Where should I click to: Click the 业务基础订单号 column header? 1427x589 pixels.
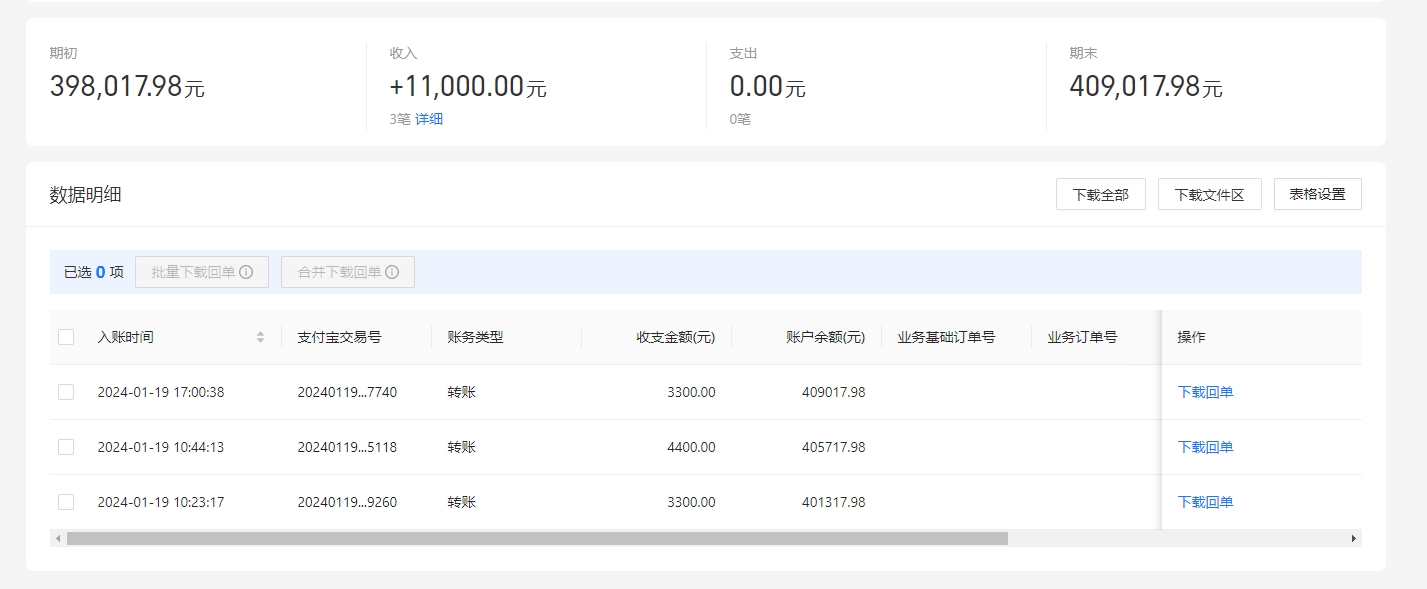[x=946, y=337]
